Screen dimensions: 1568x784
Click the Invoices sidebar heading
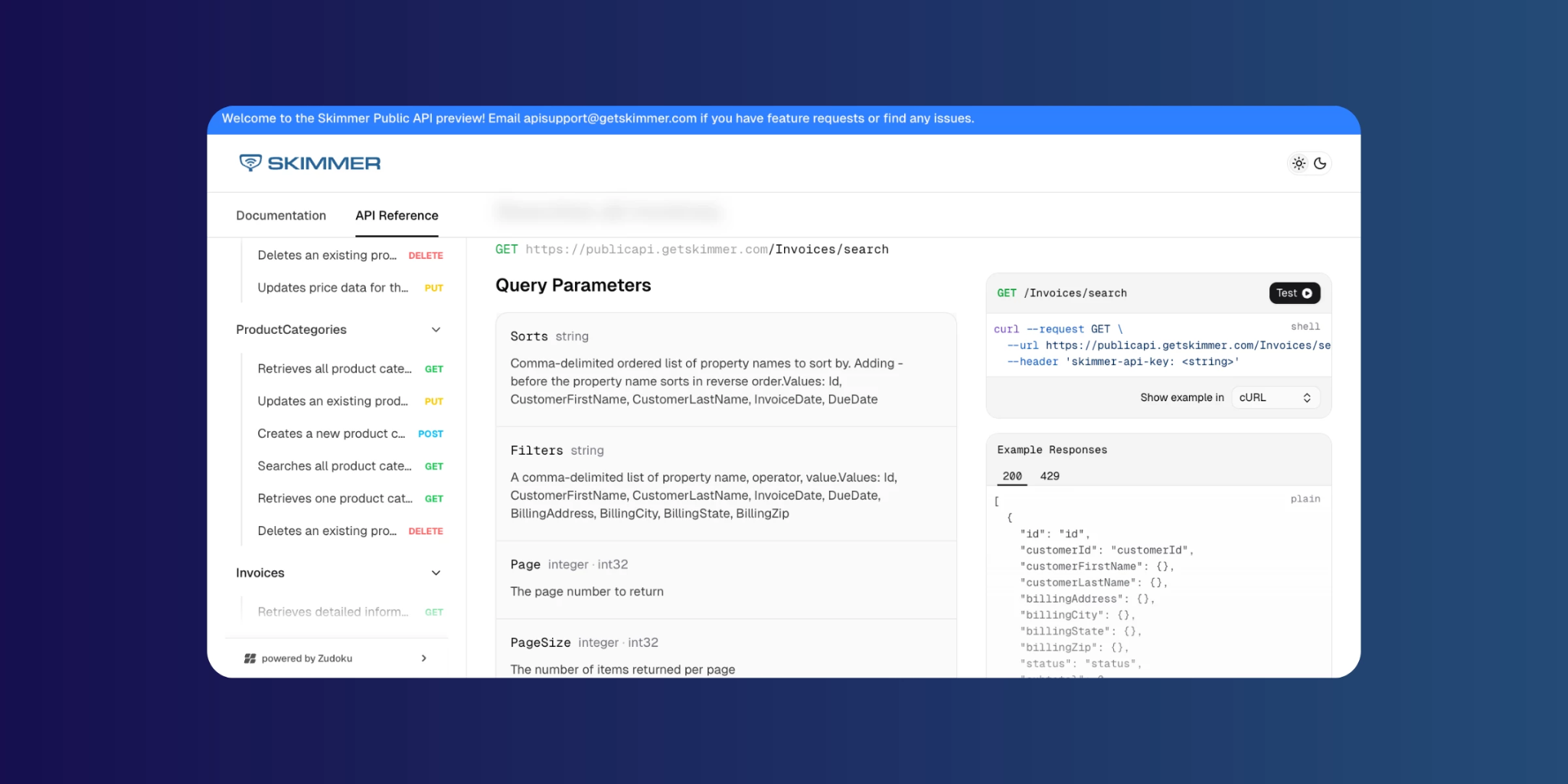click(260, 573)
